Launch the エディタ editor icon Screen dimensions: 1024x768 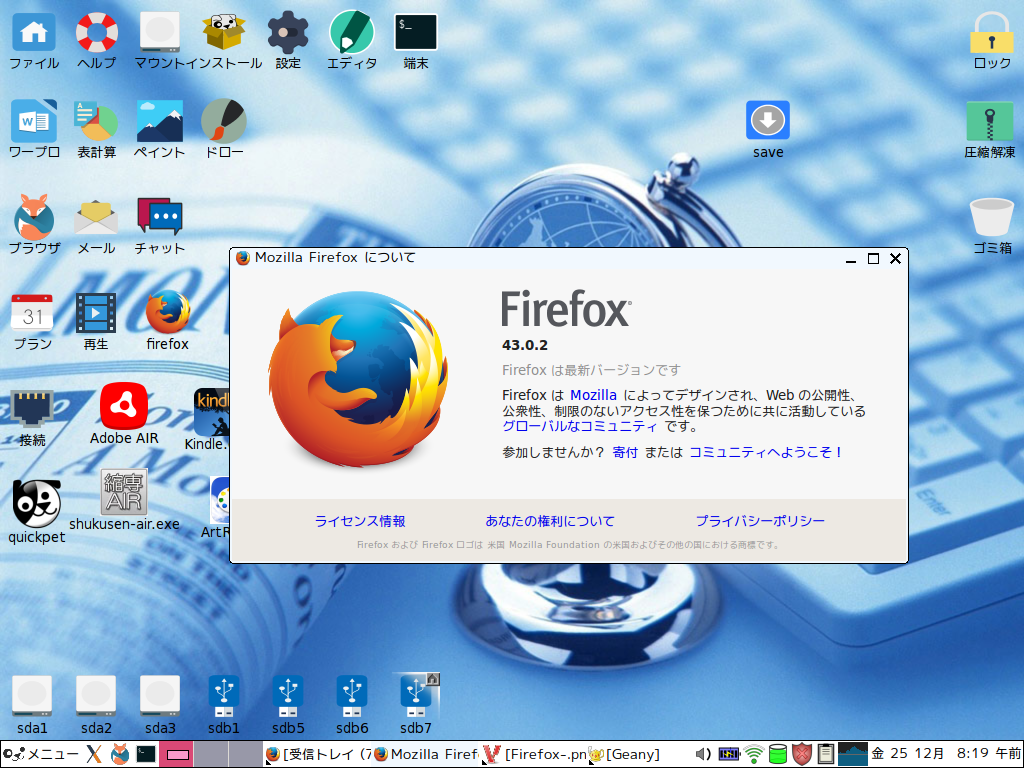tap(352, 31)
